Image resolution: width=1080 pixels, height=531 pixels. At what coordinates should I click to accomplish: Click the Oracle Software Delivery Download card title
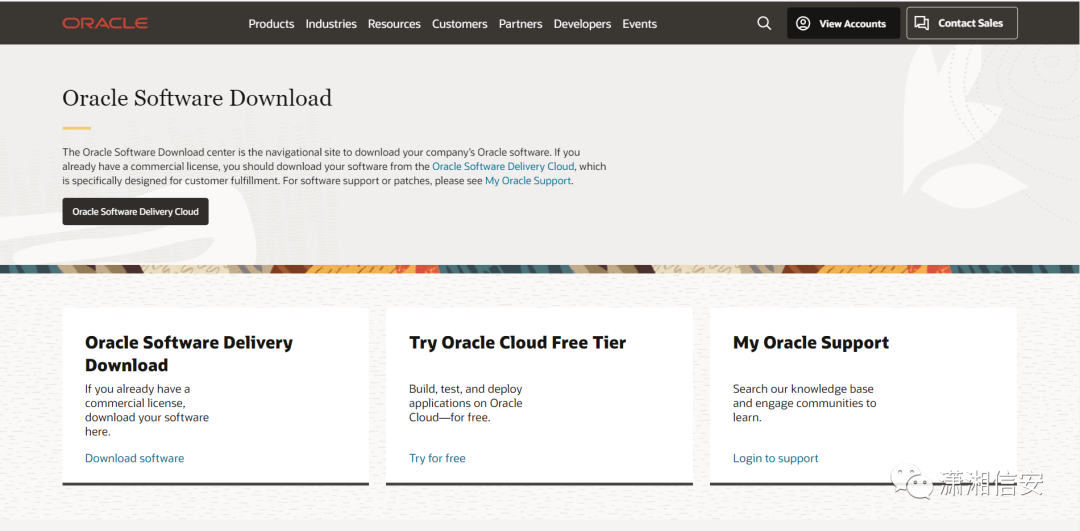[x=189, y=353]
